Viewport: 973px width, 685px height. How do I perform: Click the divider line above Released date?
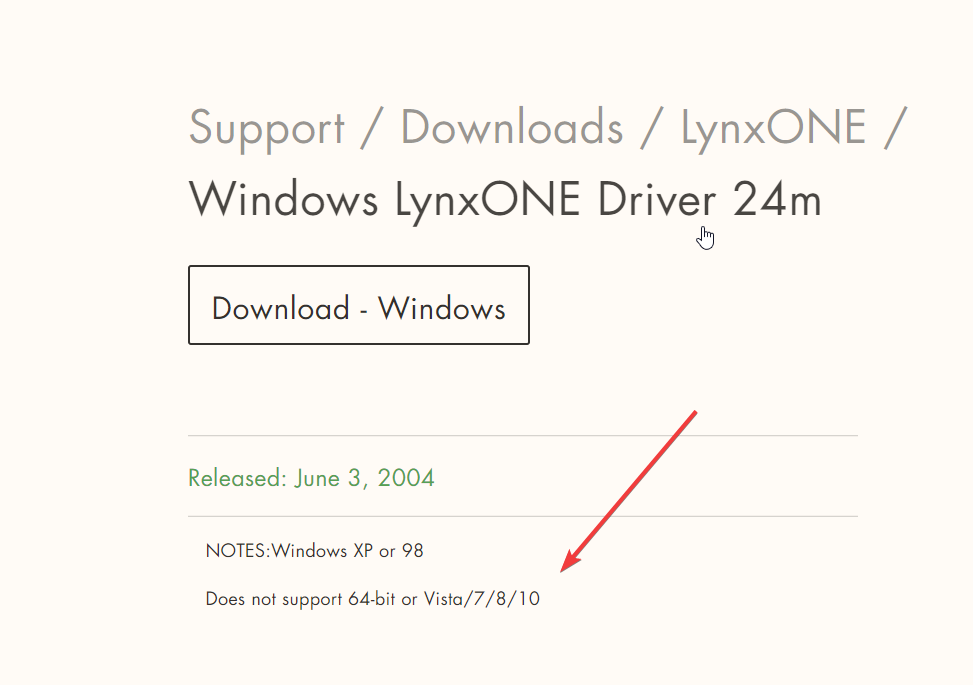[x=523, y=436]
